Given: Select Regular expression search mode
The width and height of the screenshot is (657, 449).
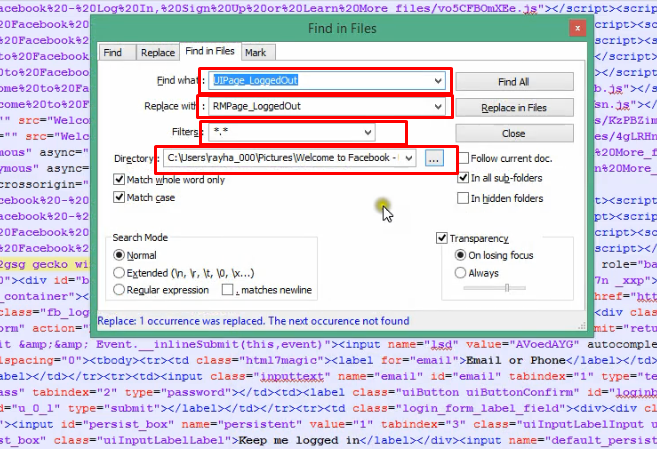Looking at the screenshot, I should 119,290.
